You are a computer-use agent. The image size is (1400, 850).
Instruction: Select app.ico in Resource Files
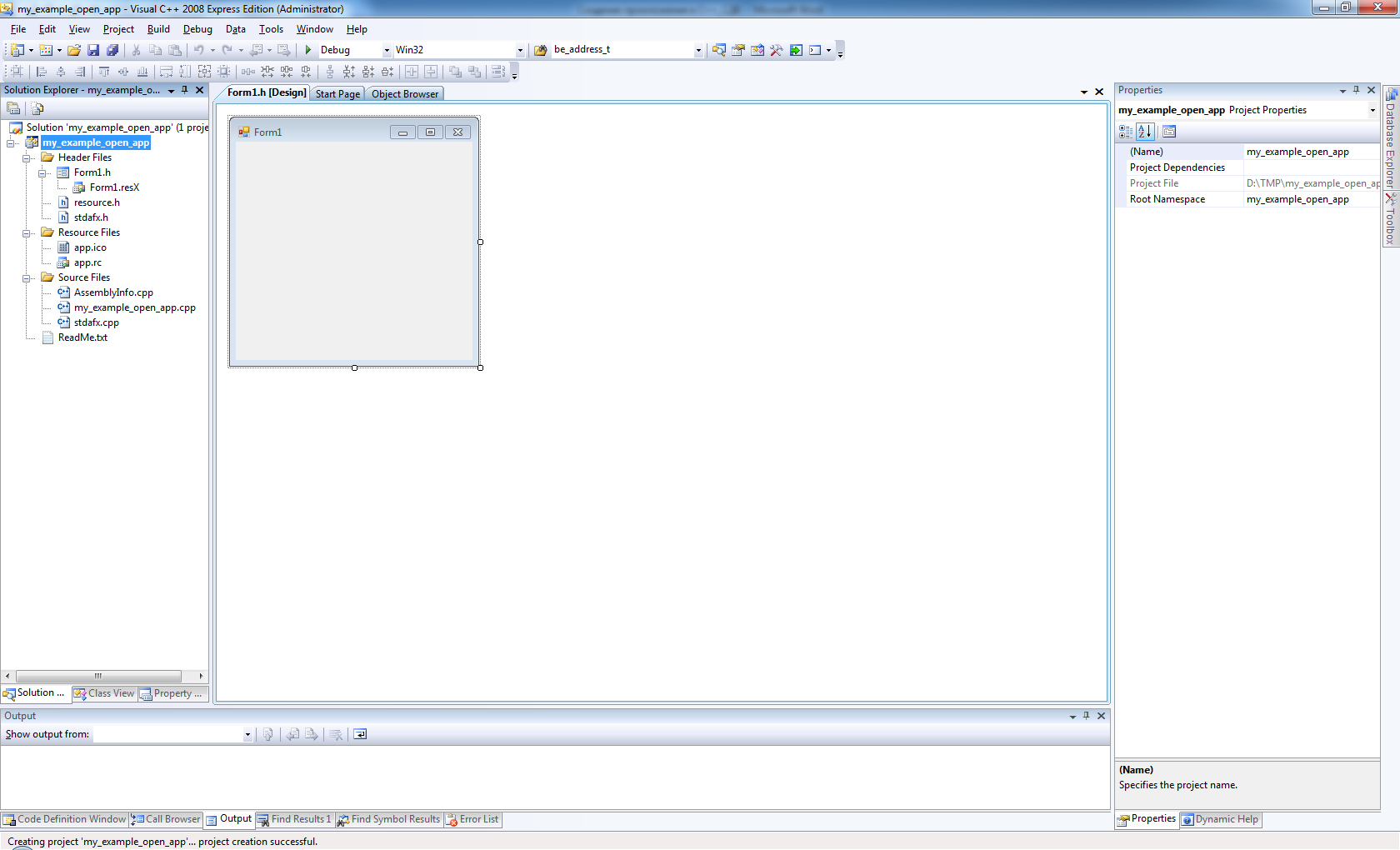[x=90, y=247]
